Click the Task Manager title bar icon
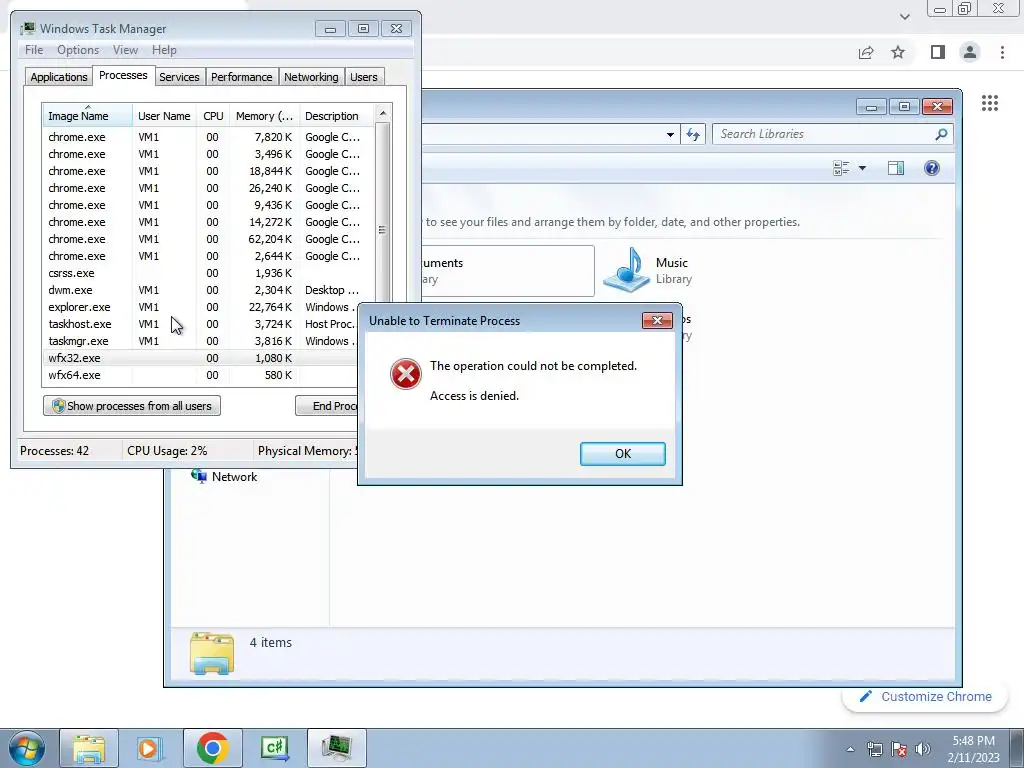This screenshot has height=768, width=1024. [27, 28]
